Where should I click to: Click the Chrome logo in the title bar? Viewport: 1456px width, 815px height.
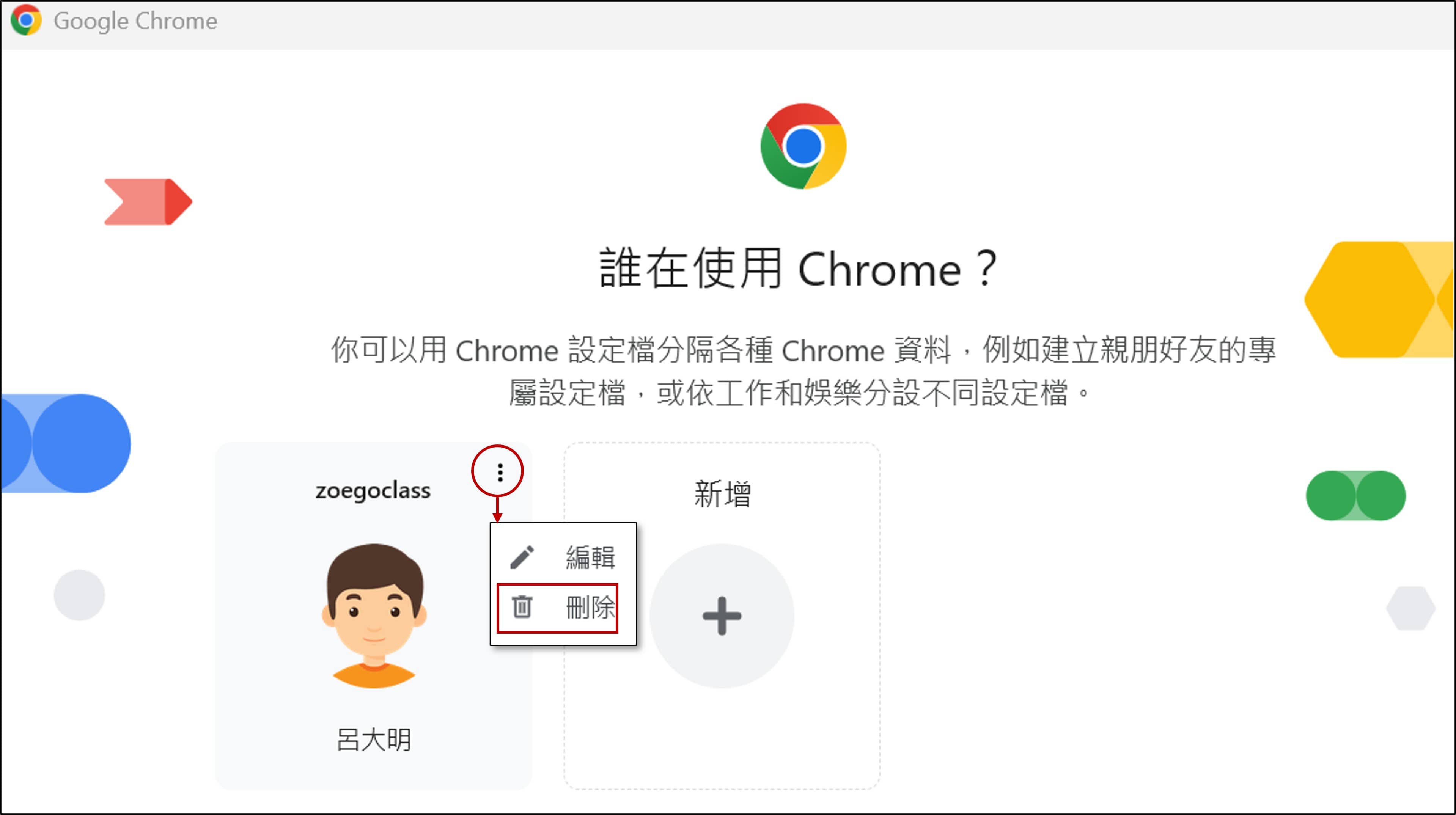click(x=26, y=20)
